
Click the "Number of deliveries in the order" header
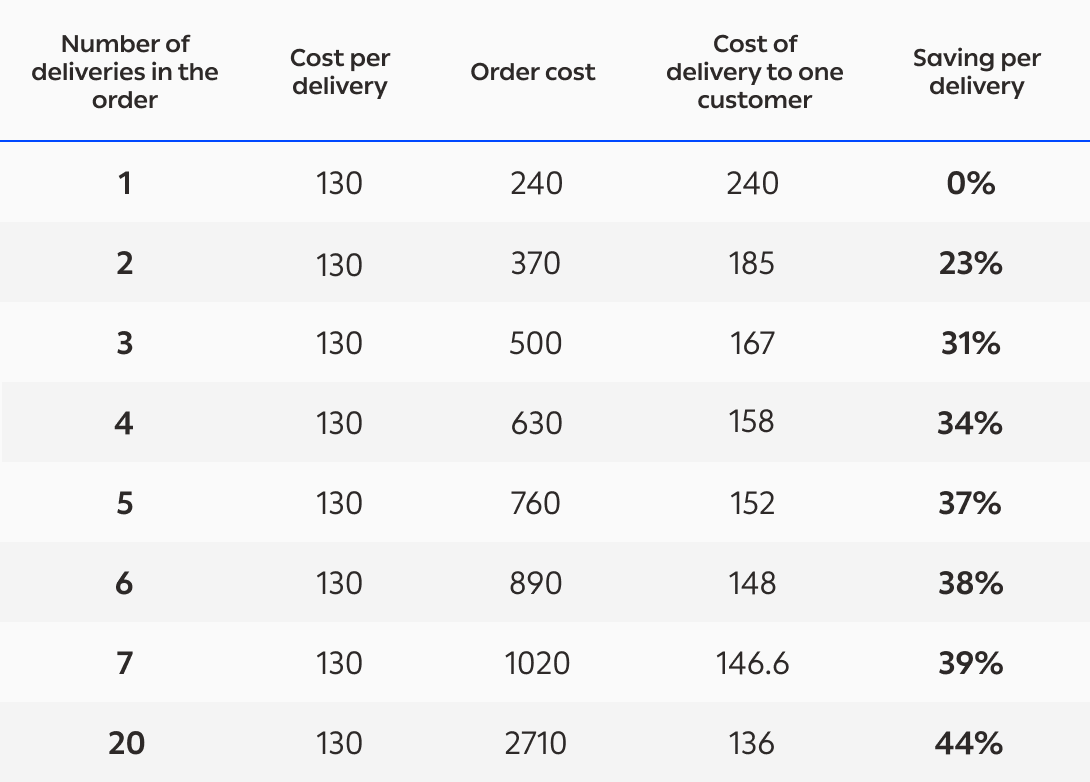[x=125, y=72]
